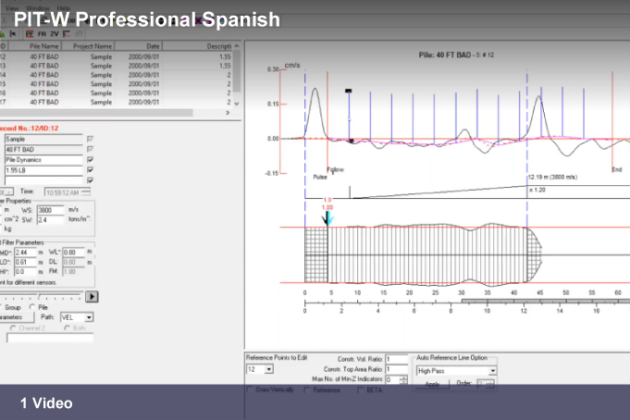Open the Help menu
Screen dimensions: 630x420
pos(63,8)
